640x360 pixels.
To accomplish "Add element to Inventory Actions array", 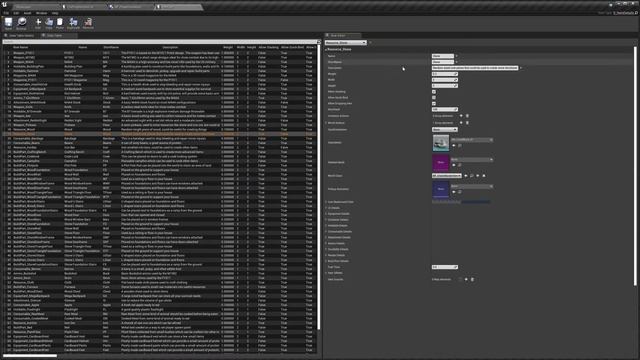I will (x=461, y=116).
